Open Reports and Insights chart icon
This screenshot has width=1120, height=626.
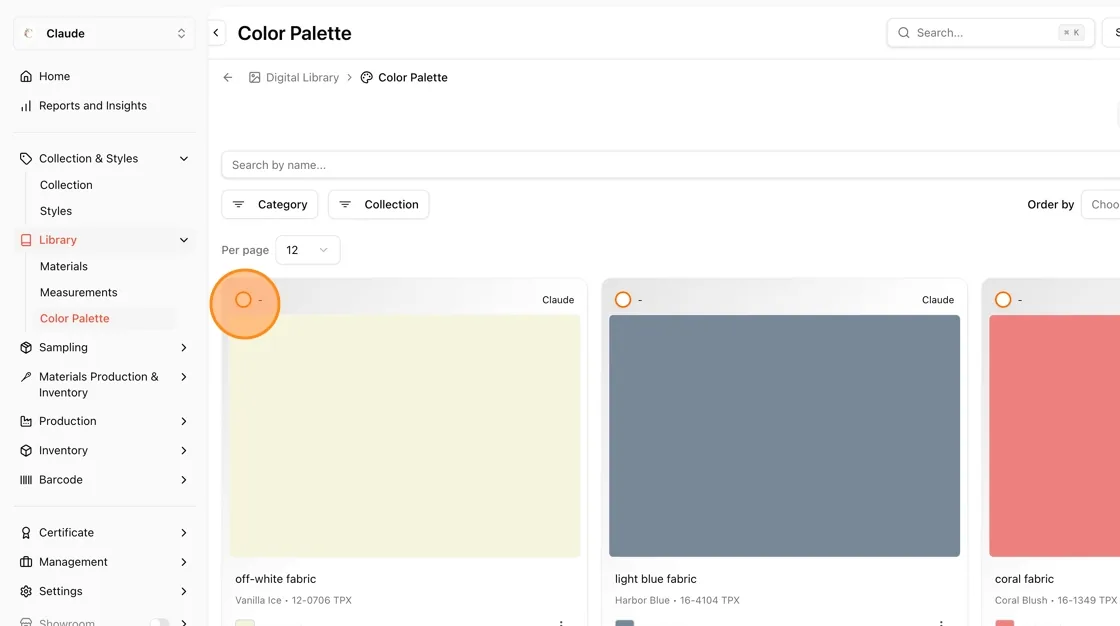(x=26, y=106)
